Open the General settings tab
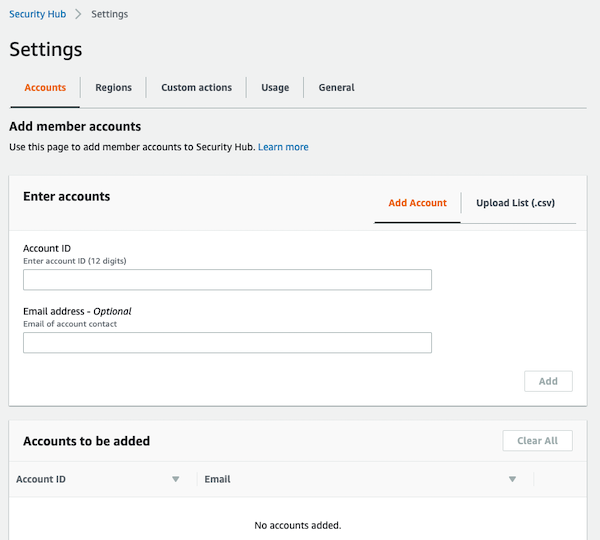The width and height of the screenshot is (600, 540). point(336,88)
